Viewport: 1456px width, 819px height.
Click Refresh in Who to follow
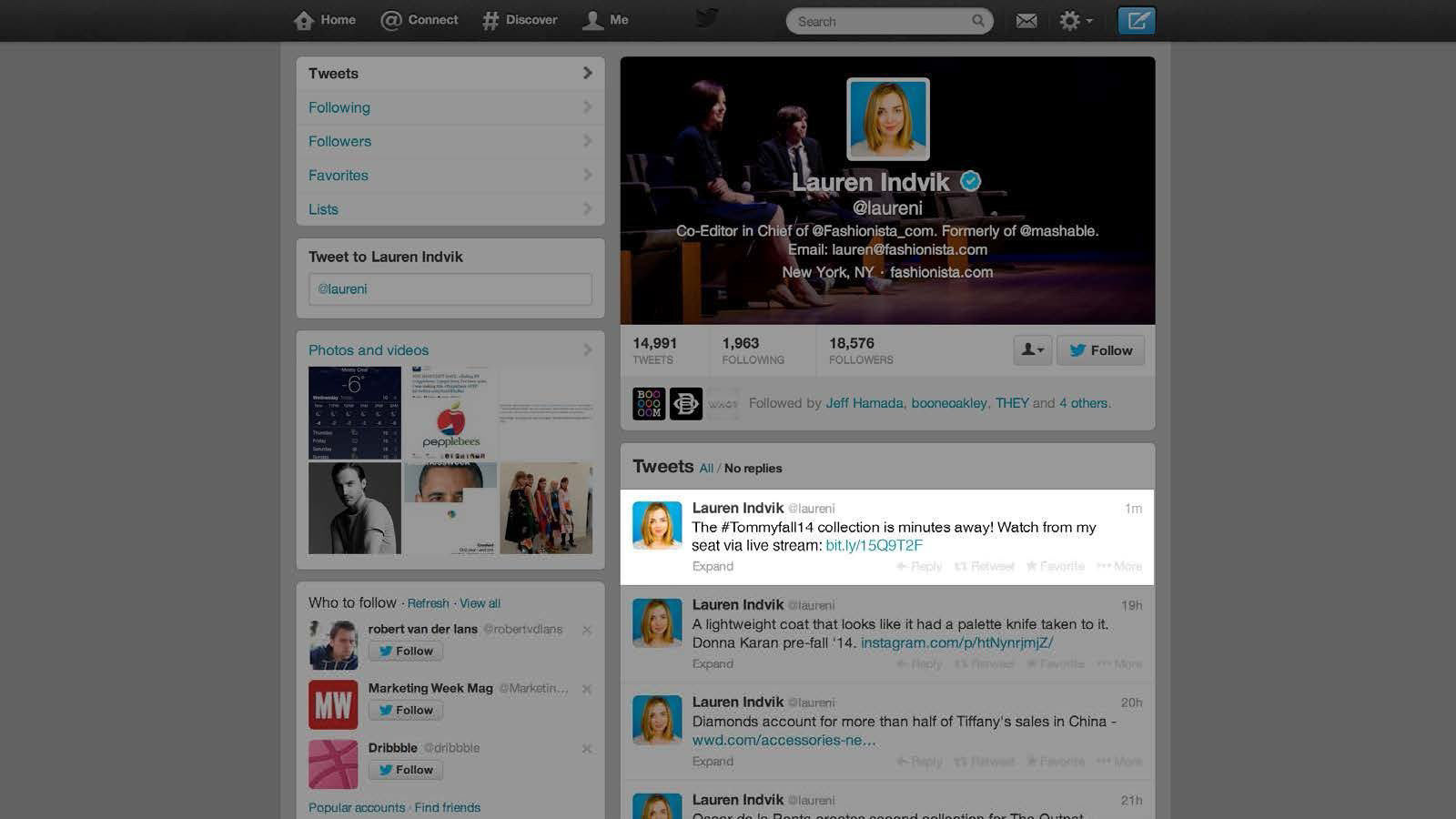(x=428, y=603)
